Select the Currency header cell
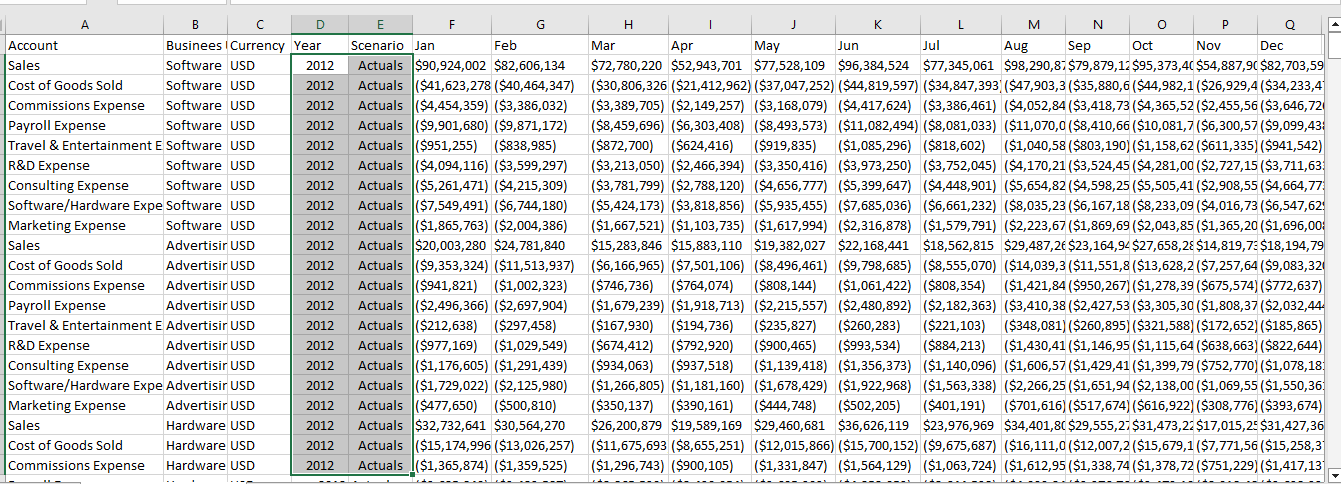The height and width of the screenshot is (484, 1341). point(259,45)
